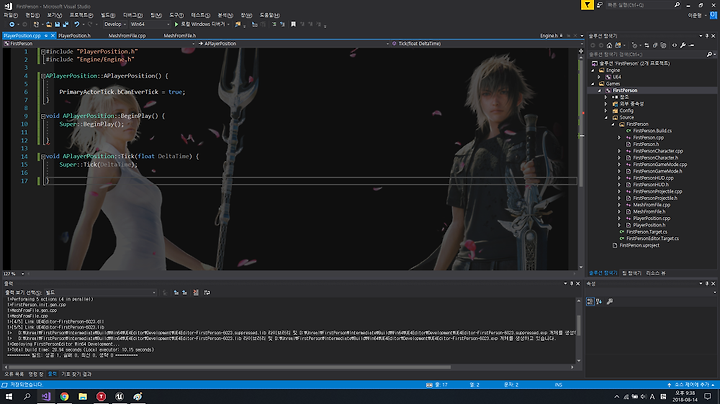Click the Solution Explorer Preview Selected Items icon
The image size is (720, 404).
[x=692, y=45]
